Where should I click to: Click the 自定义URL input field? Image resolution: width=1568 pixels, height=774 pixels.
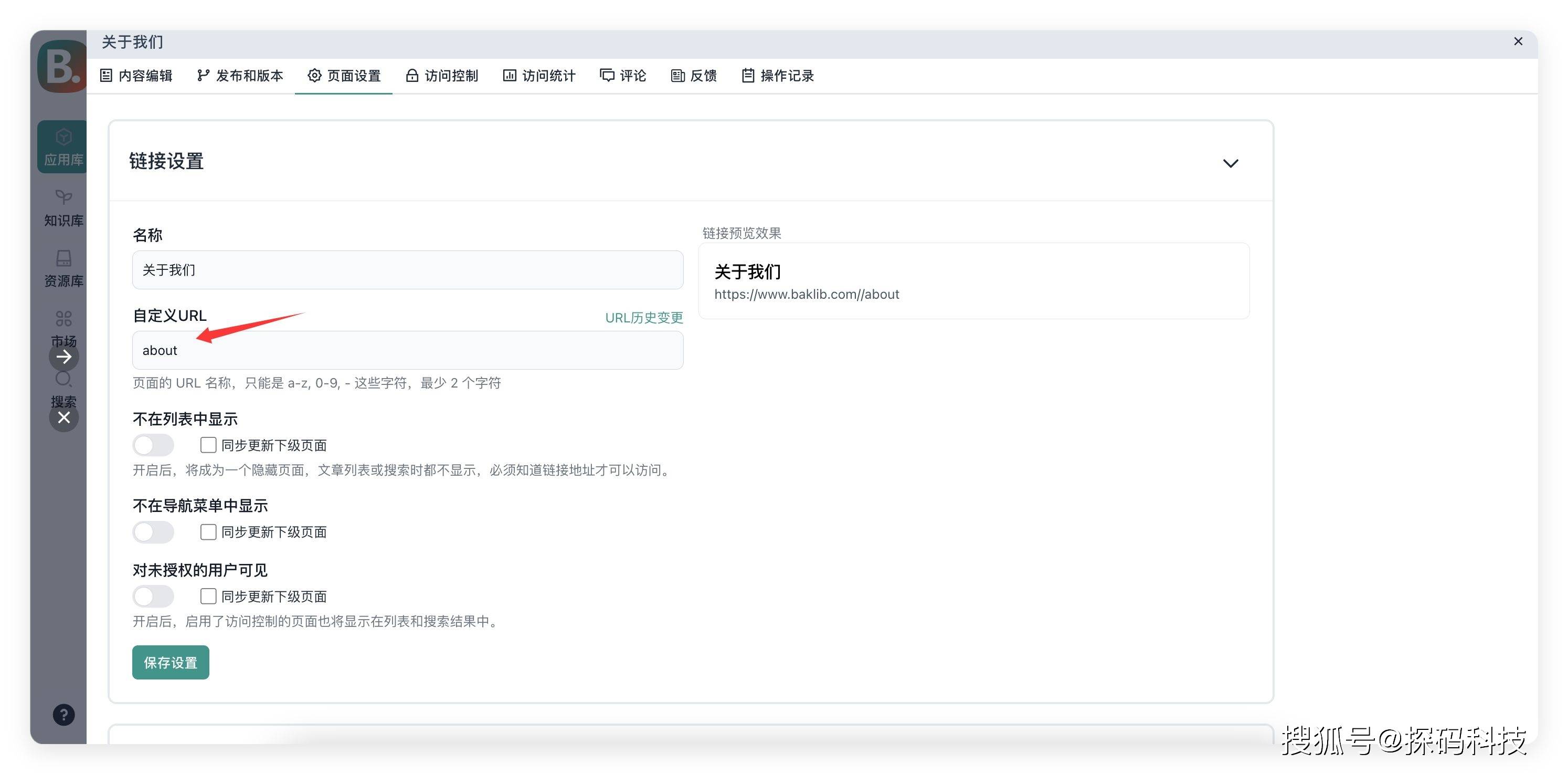(407, 350)
